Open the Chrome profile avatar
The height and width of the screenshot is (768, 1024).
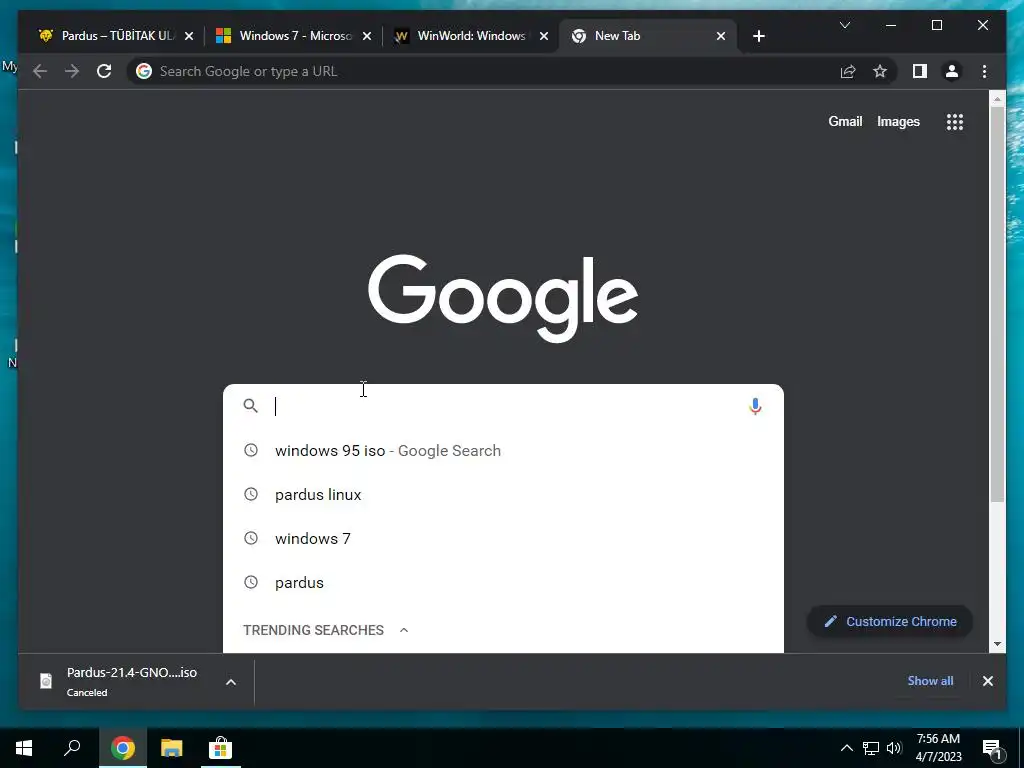(x=952, y=71)
